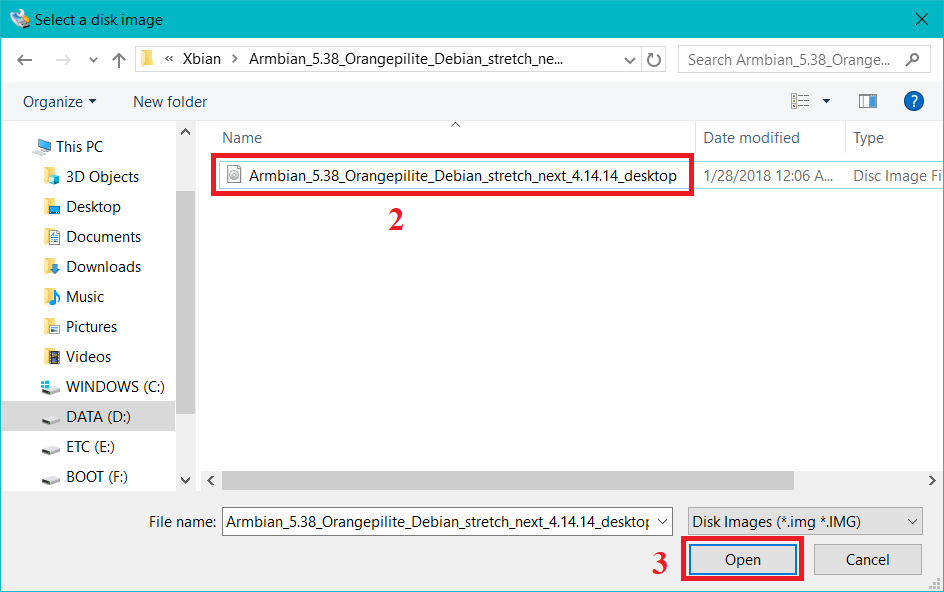The width and height of the screenshot is (944, 592).
Task: Open the WINDOWS (C:) drive
Action: tap(115, 387)
